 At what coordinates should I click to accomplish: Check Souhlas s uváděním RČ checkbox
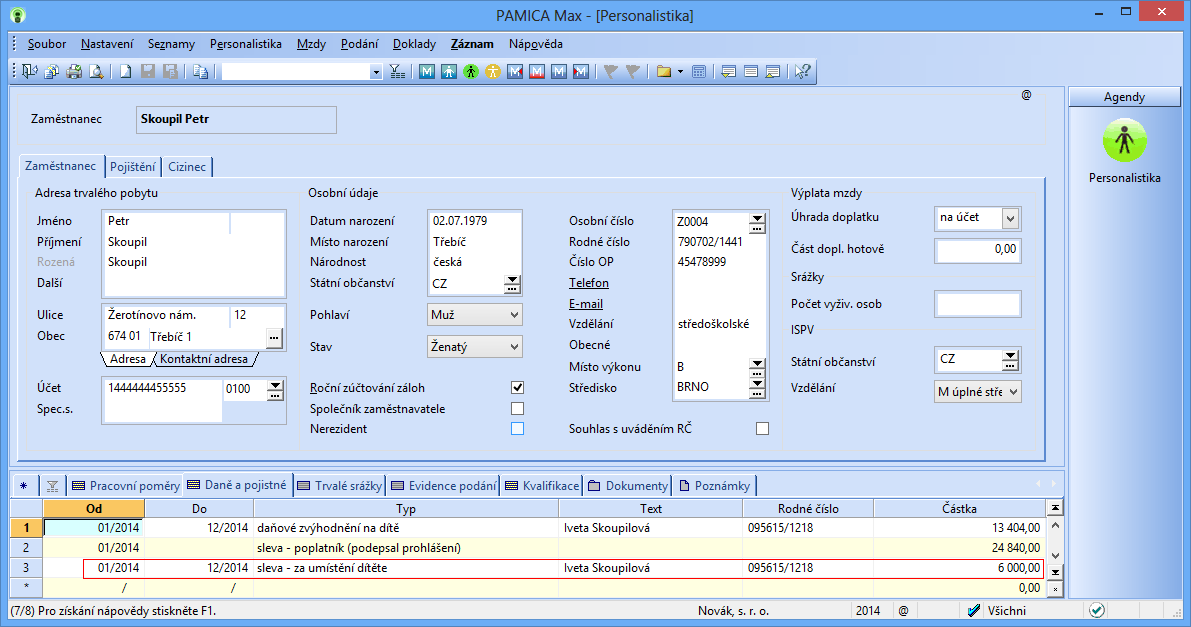click(763, 429)
